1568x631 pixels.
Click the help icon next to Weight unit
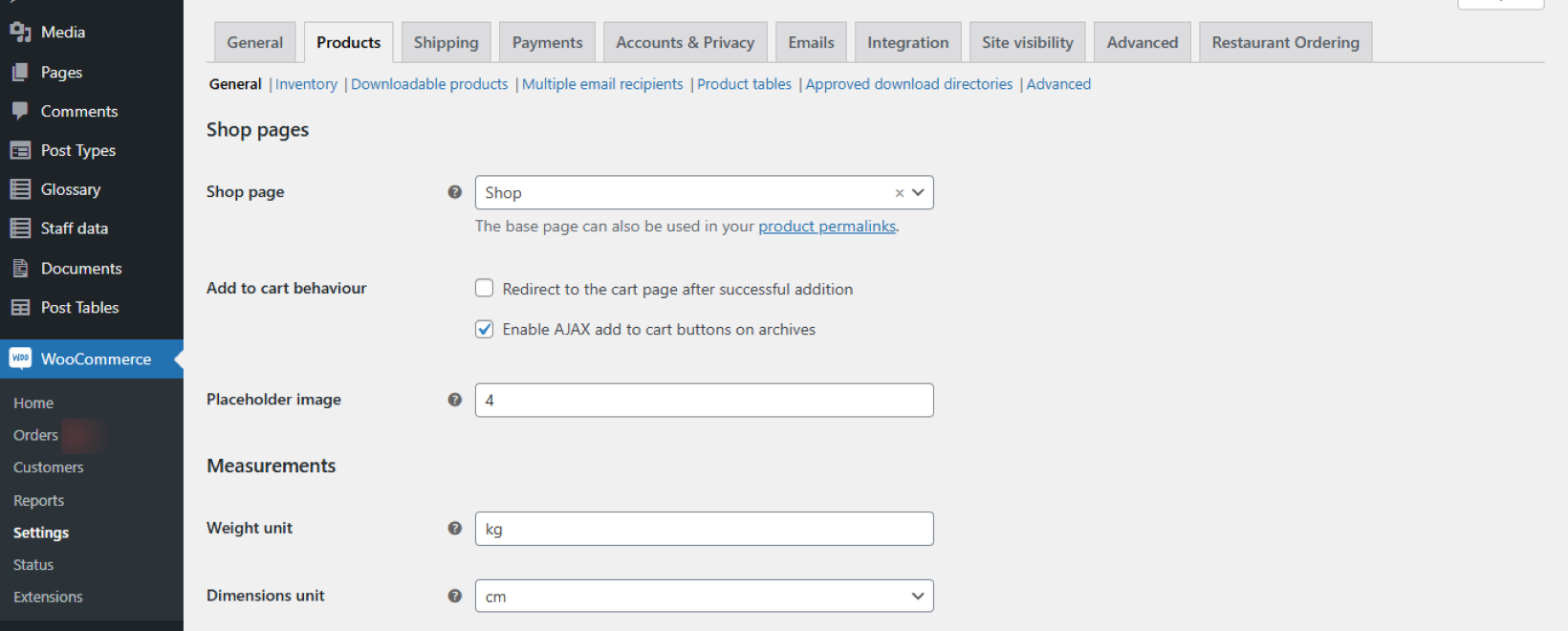tap(454, 528)
